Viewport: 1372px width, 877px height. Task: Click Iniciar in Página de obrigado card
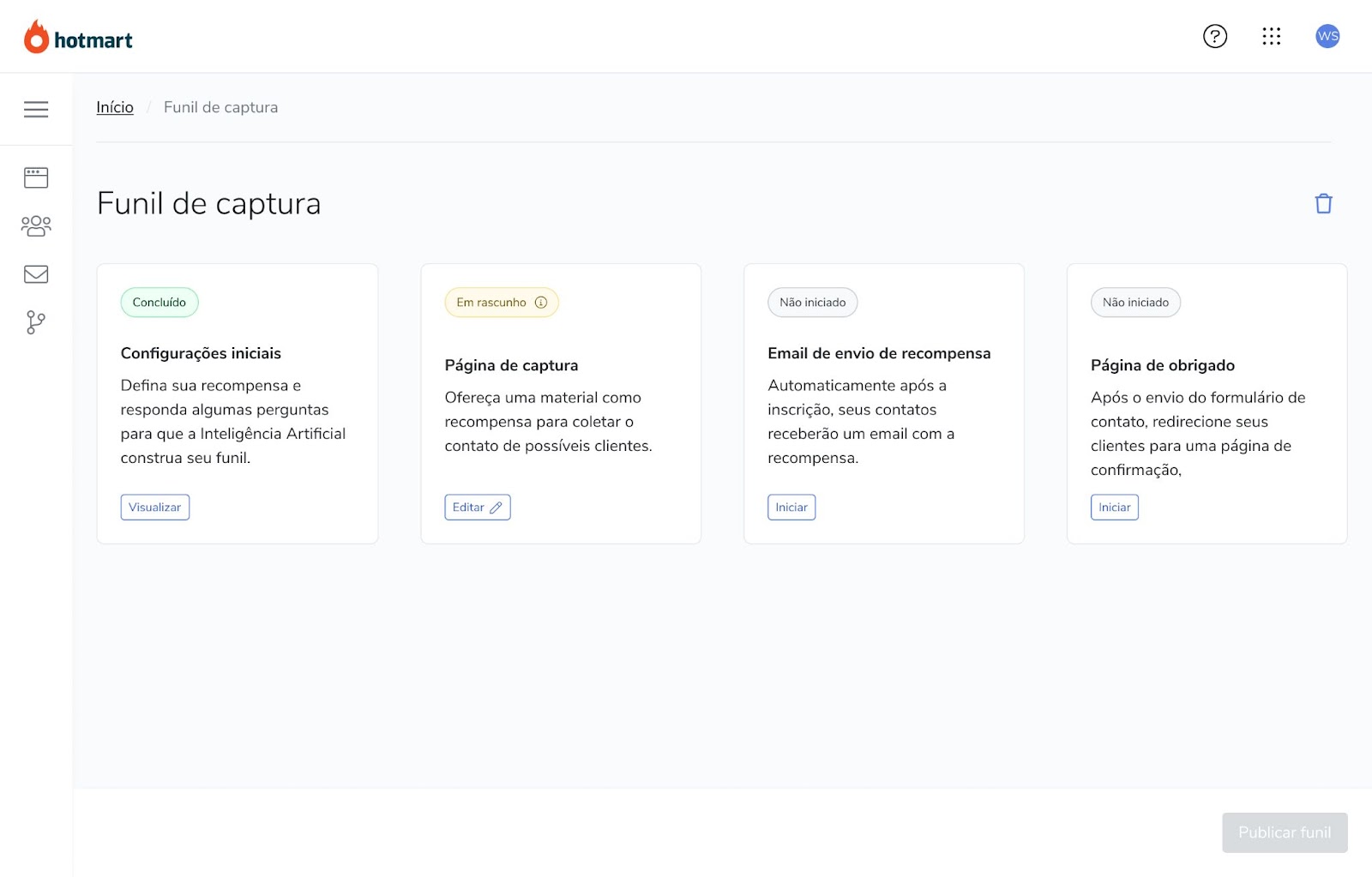pos(1115,508)
